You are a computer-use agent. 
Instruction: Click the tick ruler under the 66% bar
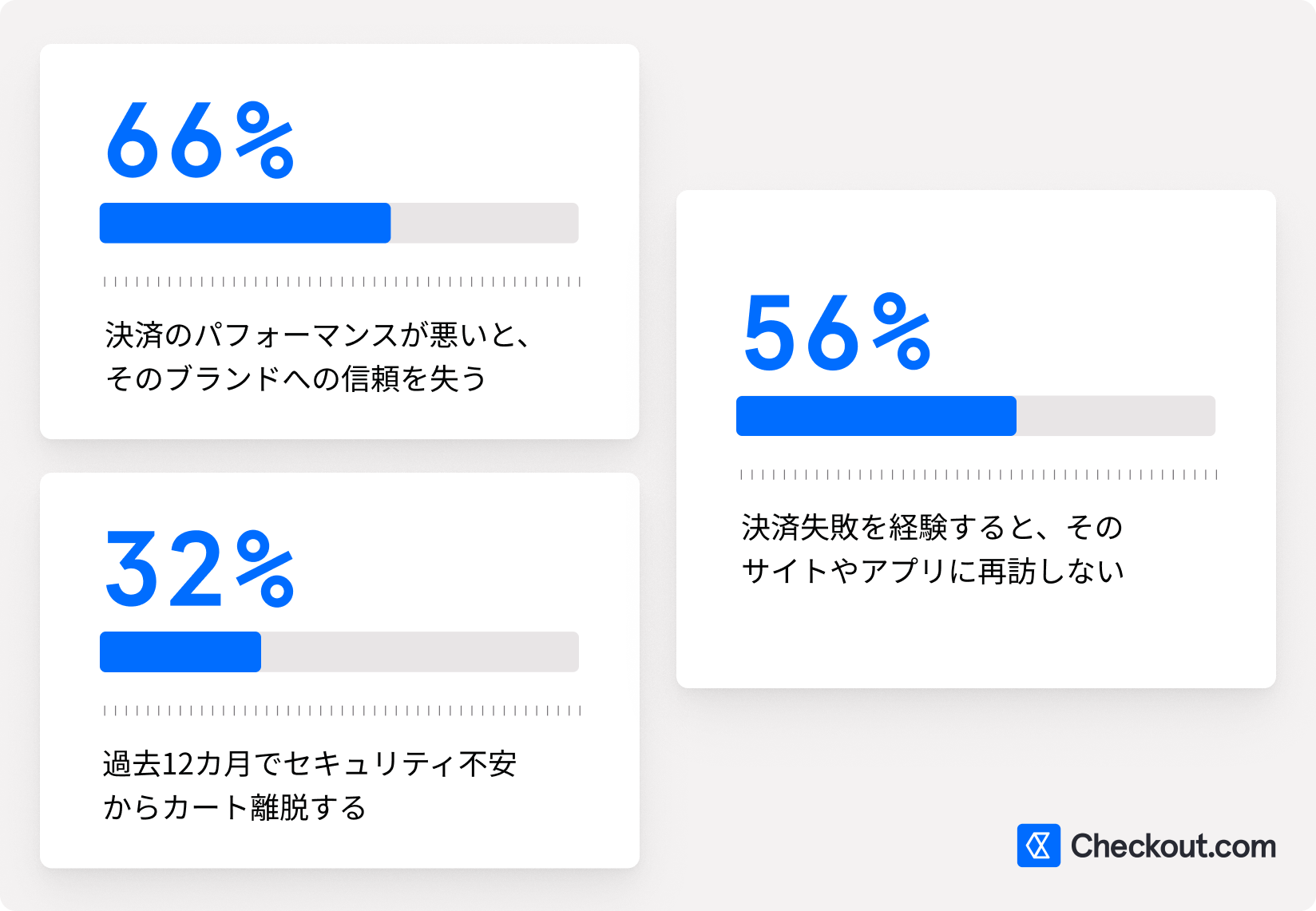tap(342, 282)
